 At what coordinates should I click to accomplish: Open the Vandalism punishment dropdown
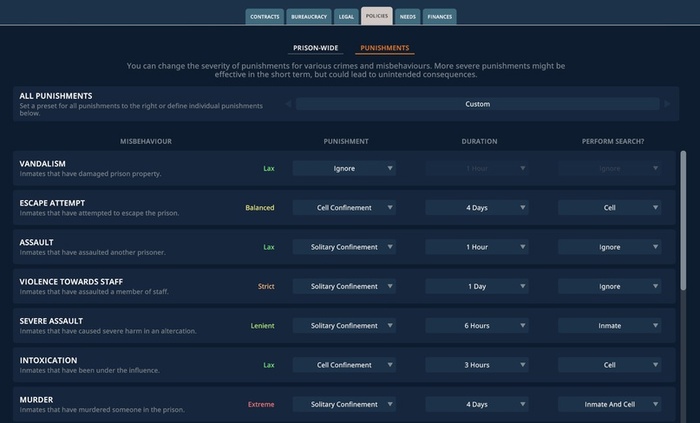[344, 168]
